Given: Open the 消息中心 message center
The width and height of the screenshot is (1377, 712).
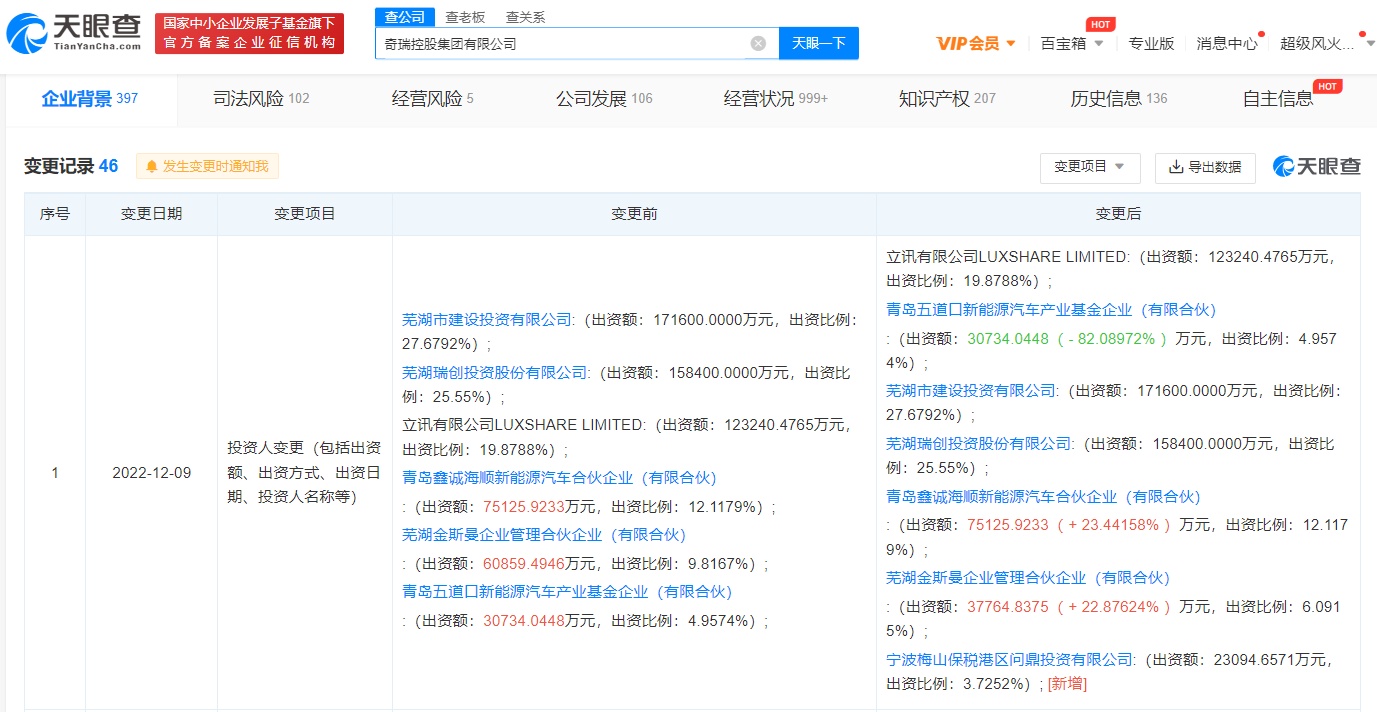Looking at the screenshot, I should click(1227, 43).
